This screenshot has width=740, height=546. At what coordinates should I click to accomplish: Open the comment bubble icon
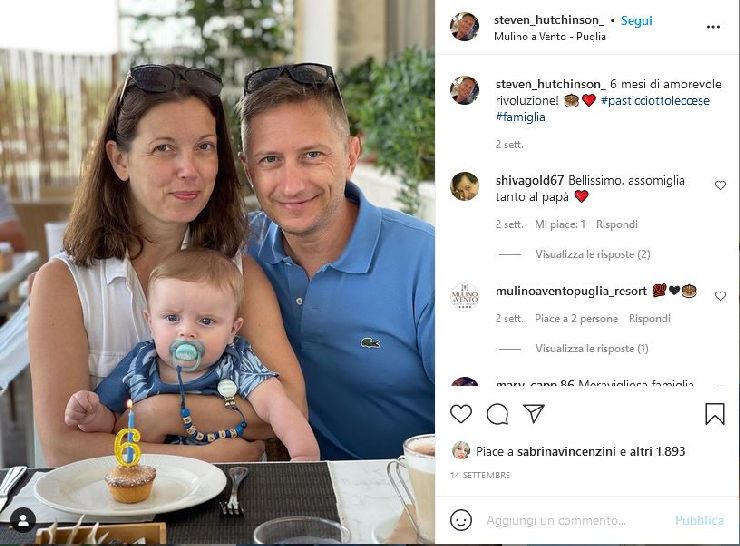[497, 414]
